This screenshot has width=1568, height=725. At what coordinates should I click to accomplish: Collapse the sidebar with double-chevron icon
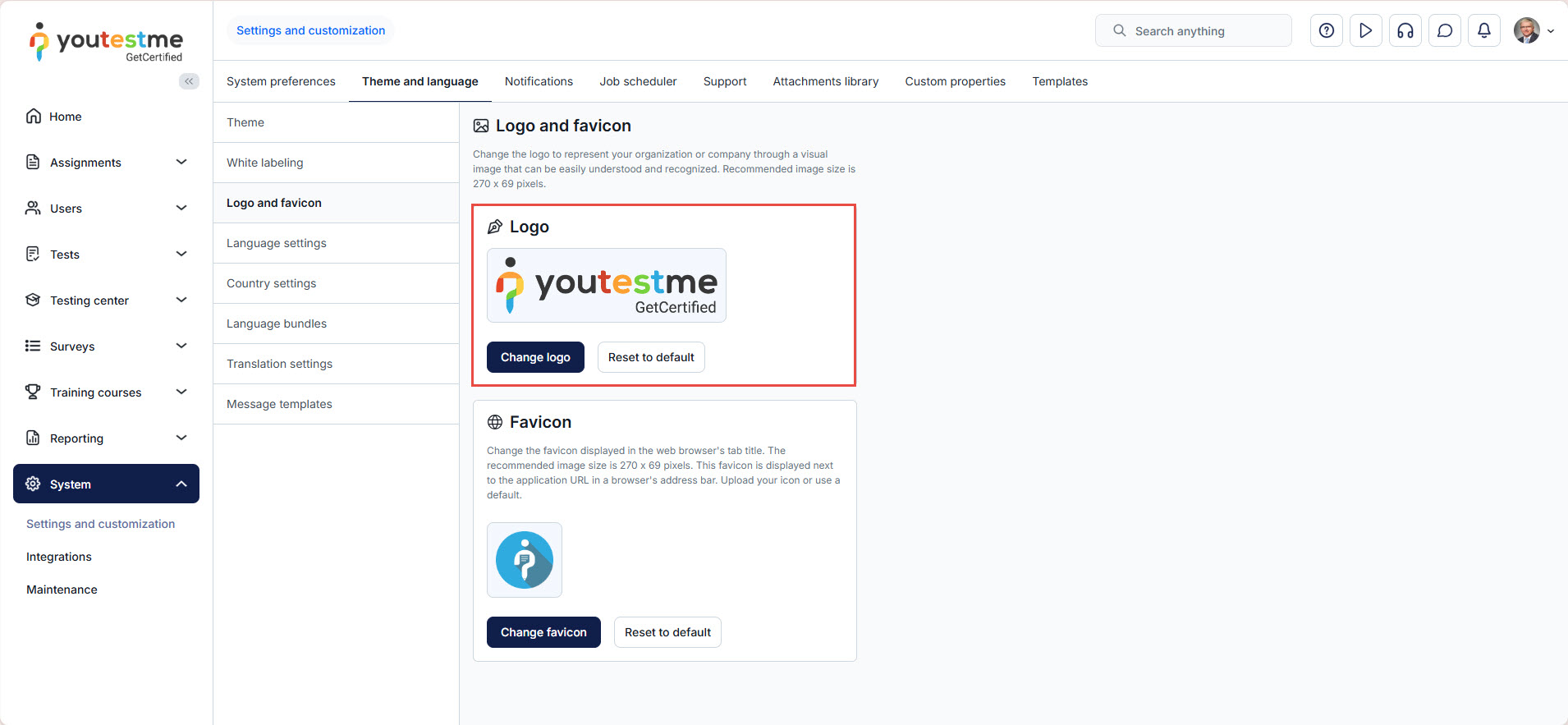189,81
